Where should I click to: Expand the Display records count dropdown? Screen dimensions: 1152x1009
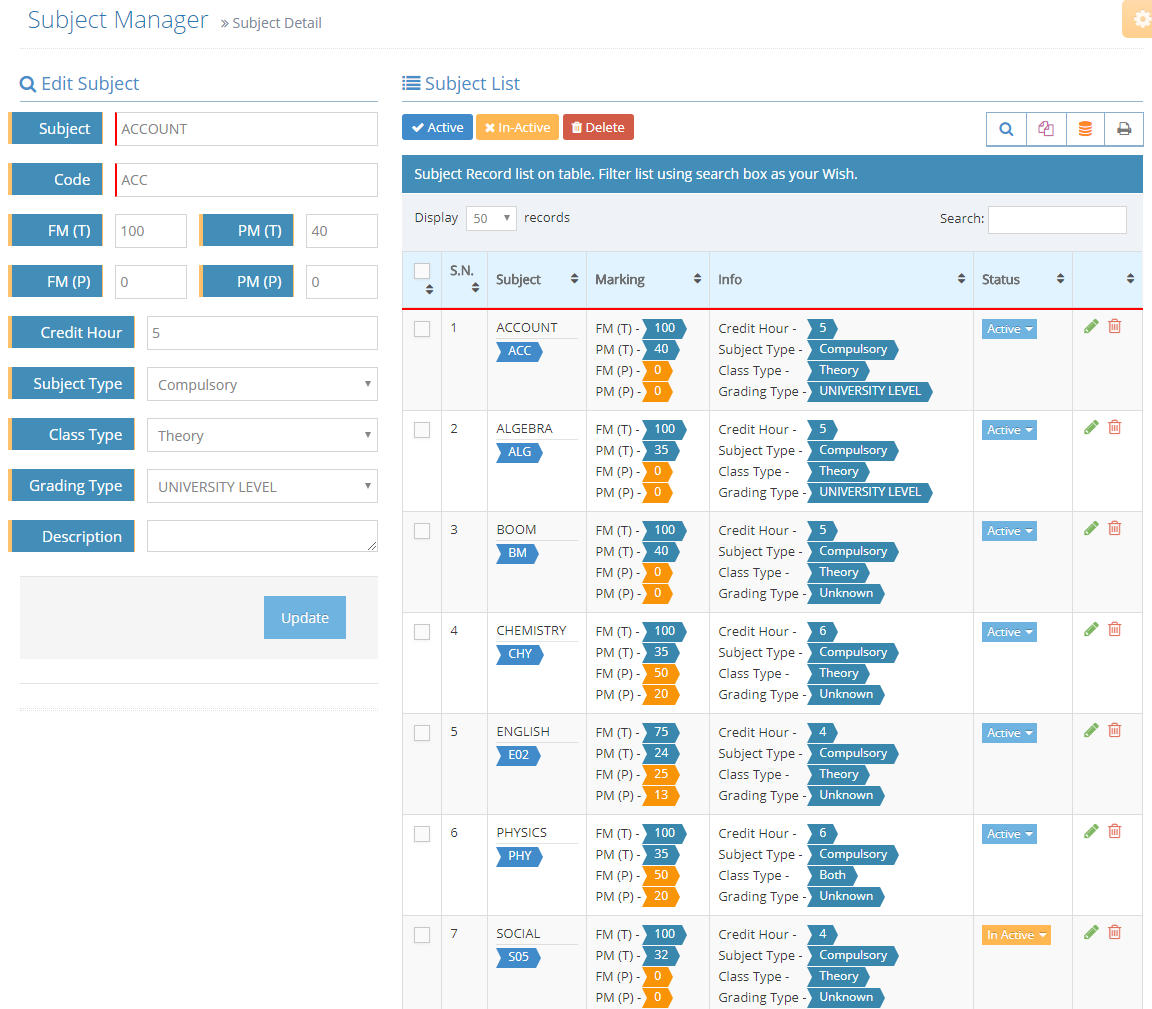coord(491,218)
